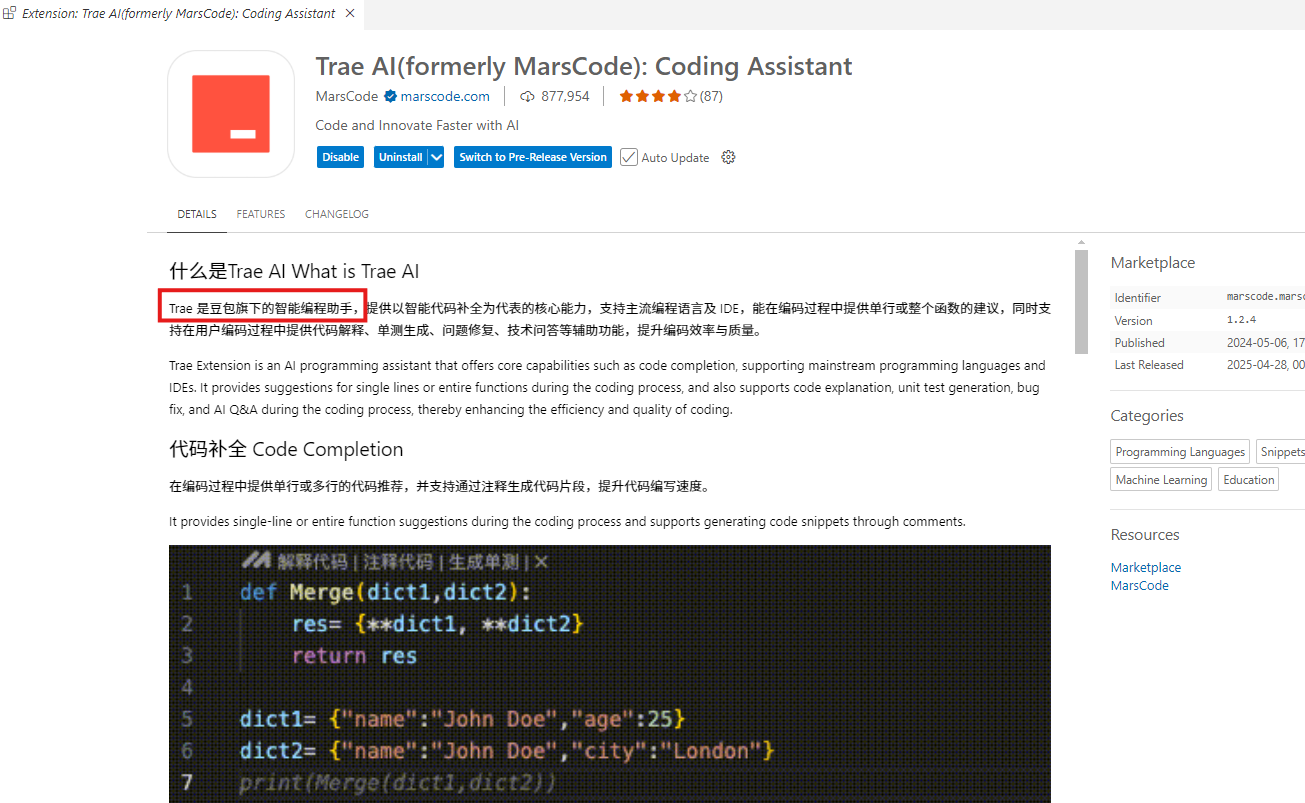Click the Resources sidebar heading
This screenshot has height=803, width=1305.
point(1145,535)
